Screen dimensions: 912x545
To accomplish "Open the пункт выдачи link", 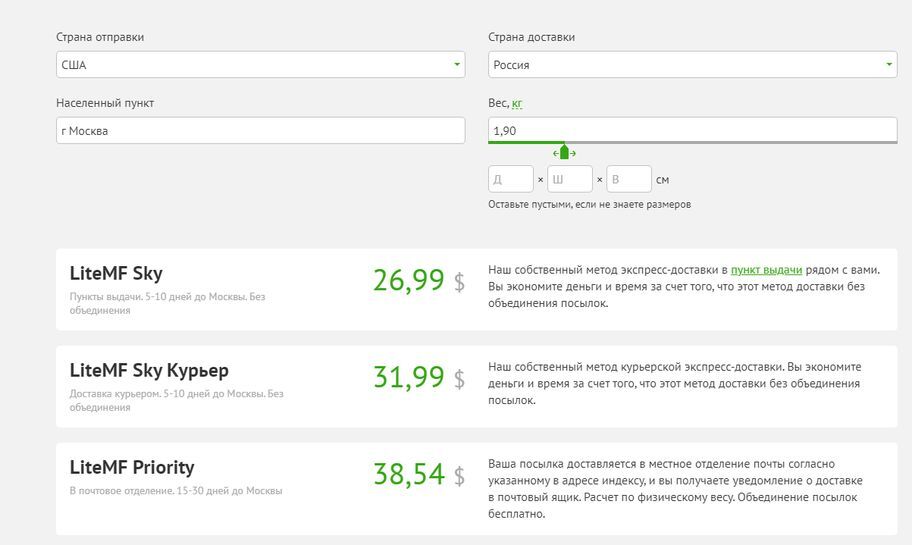I will pos(766,270).
